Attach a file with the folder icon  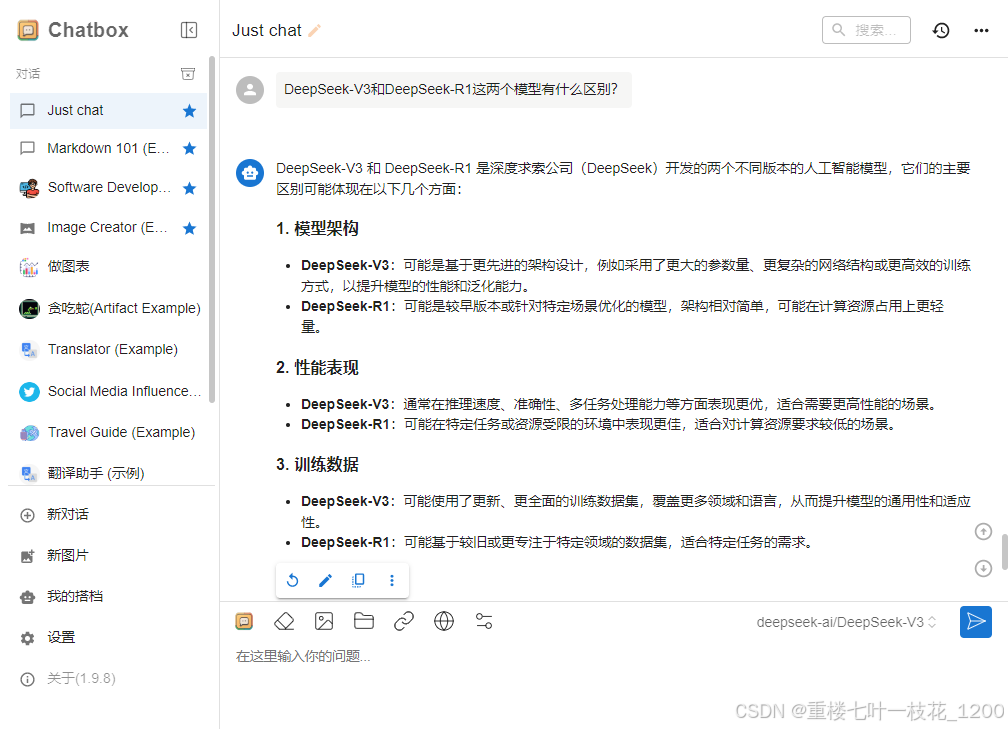click(x=364, y=621)
